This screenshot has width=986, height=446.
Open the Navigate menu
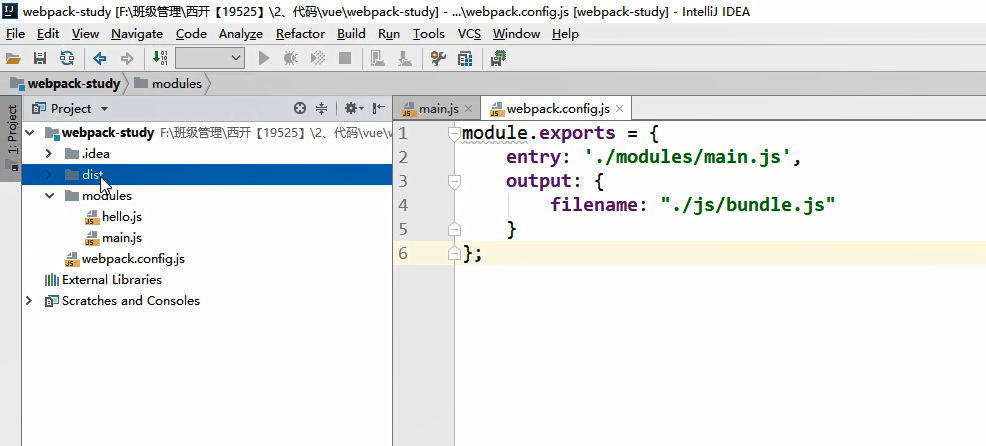[137, 34]
